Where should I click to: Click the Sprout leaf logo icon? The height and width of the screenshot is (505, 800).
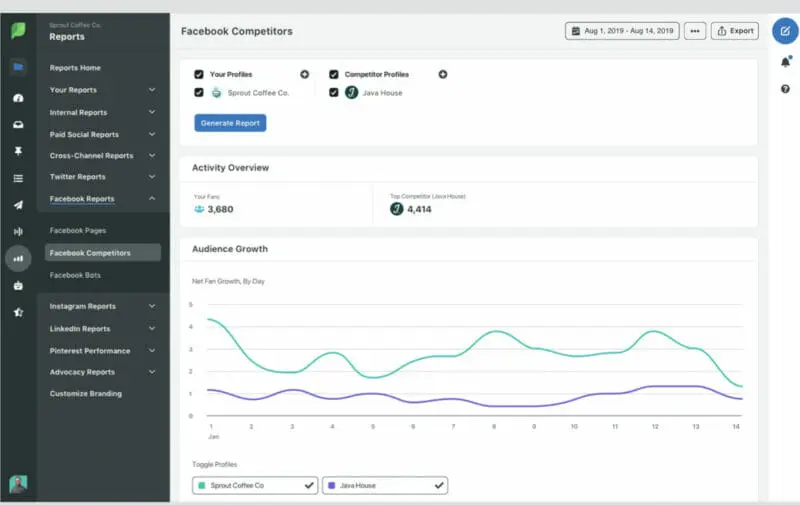tap(18, 31)
